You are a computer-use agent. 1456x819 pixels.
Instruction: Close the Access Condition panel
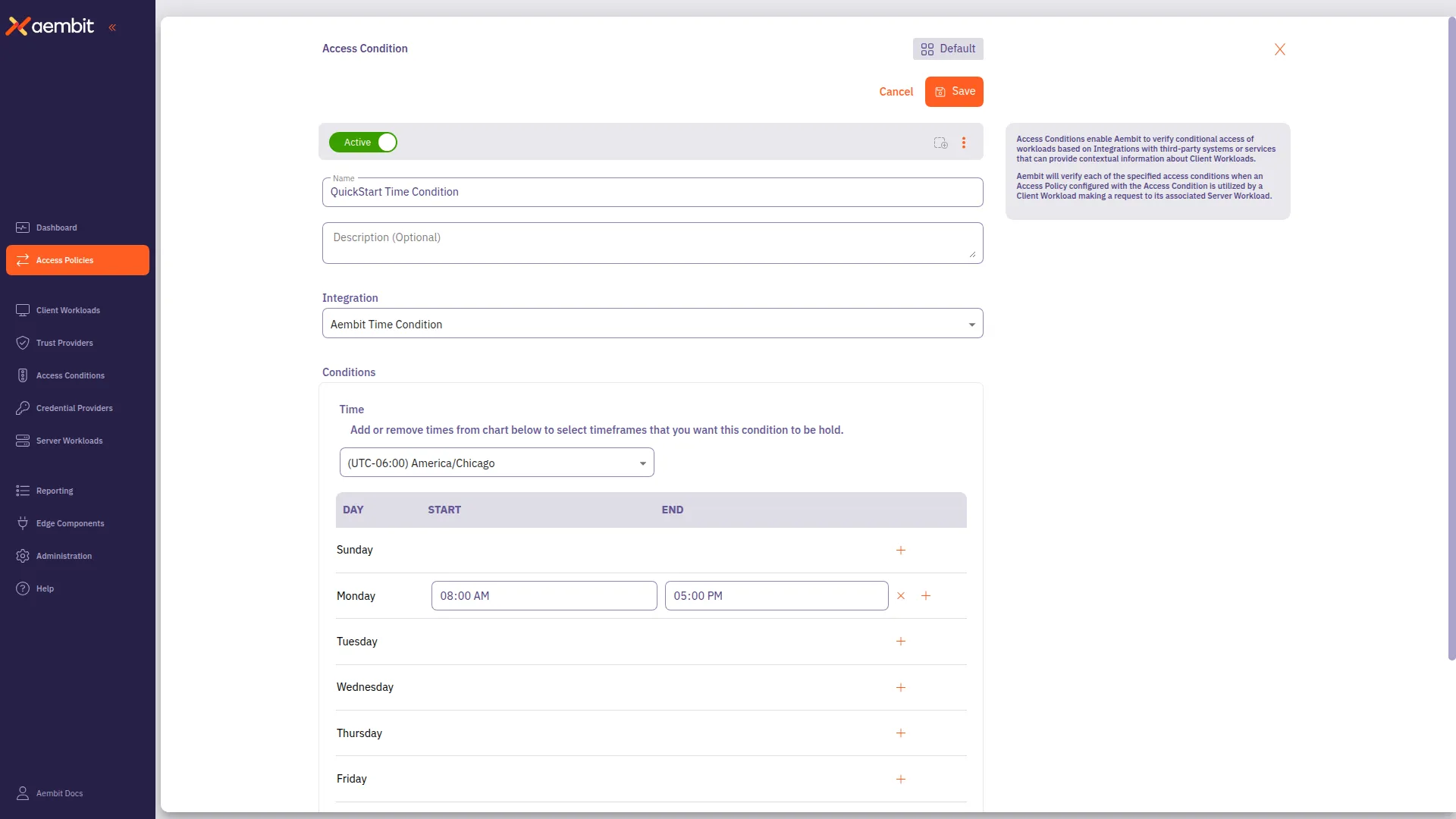click(1280, 49)
